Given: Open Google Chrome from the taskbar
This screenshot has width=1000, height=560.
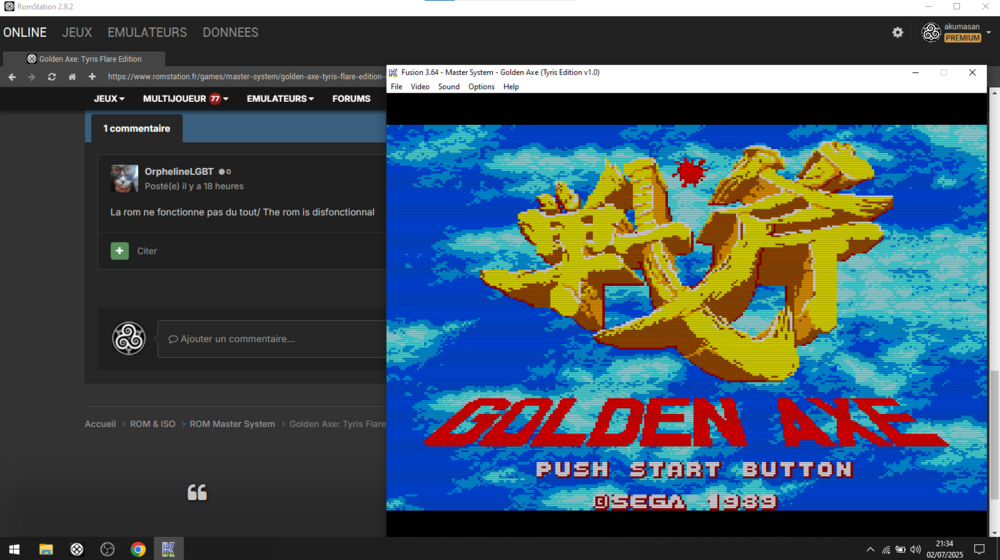Looking at the screenshot, I should [x=138, y=549].
